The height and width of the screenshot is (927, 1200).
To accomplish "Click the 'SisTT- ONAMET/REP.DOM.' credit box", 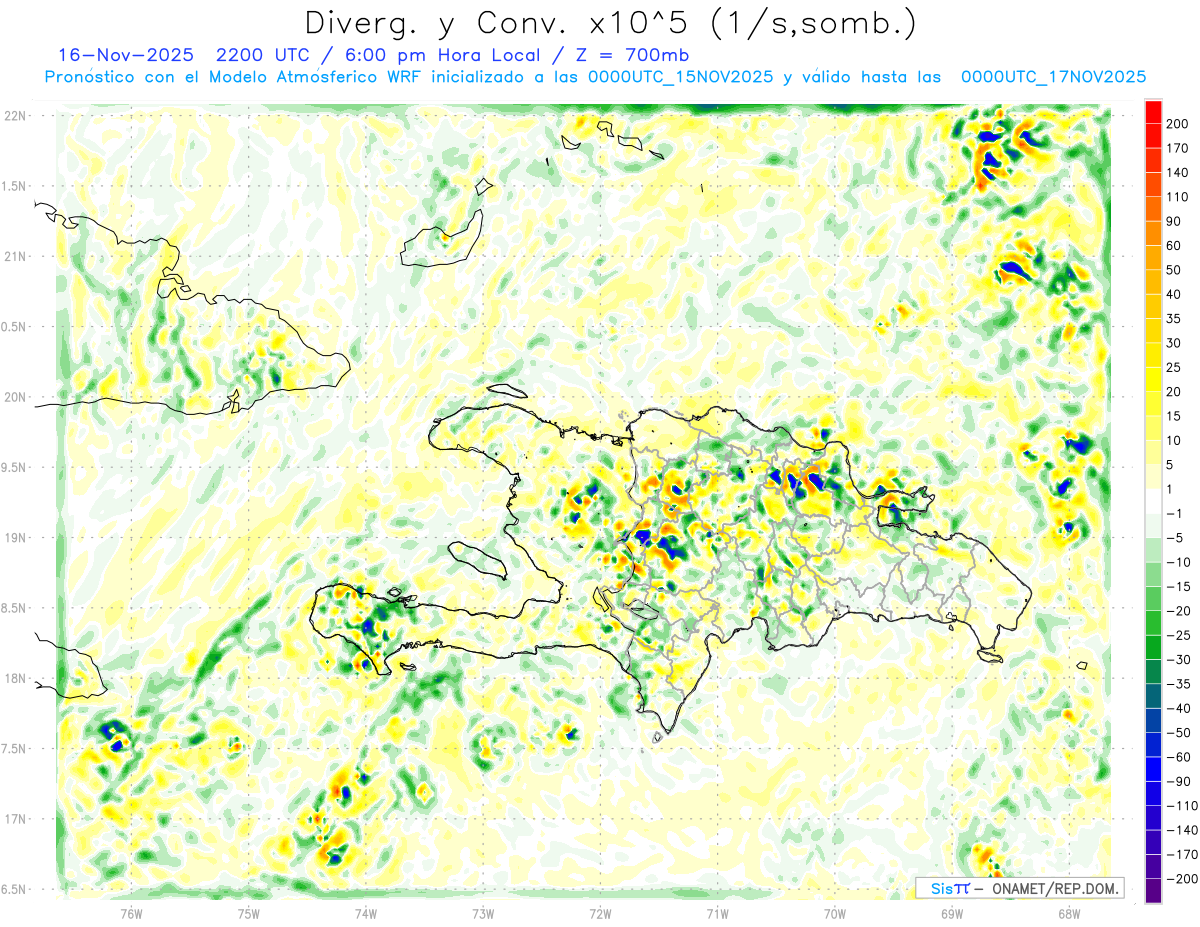I will [x=1019, y=888].
